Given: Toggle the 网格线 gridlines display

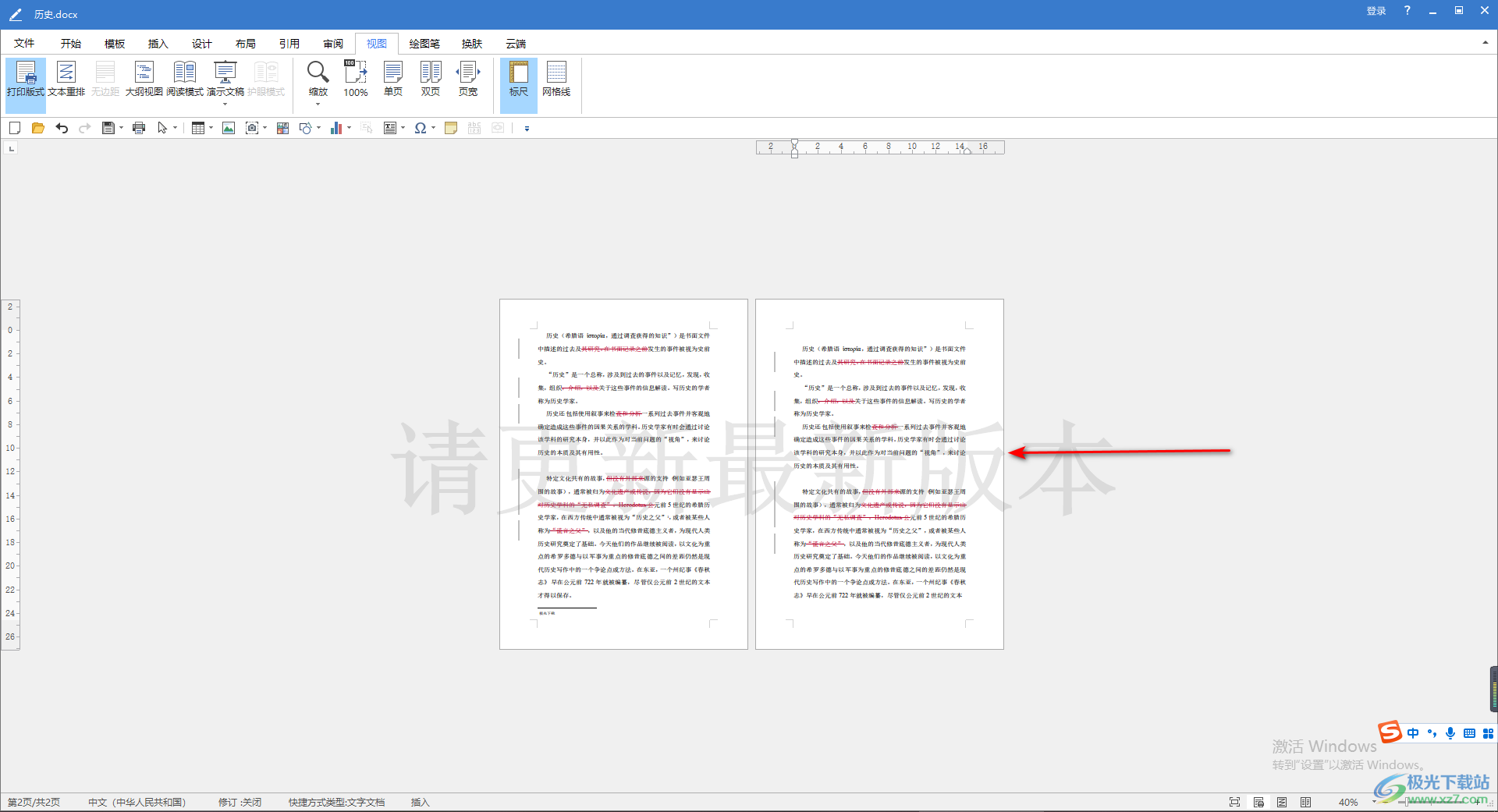Looking at the screenshot, I should click(556, 80).
